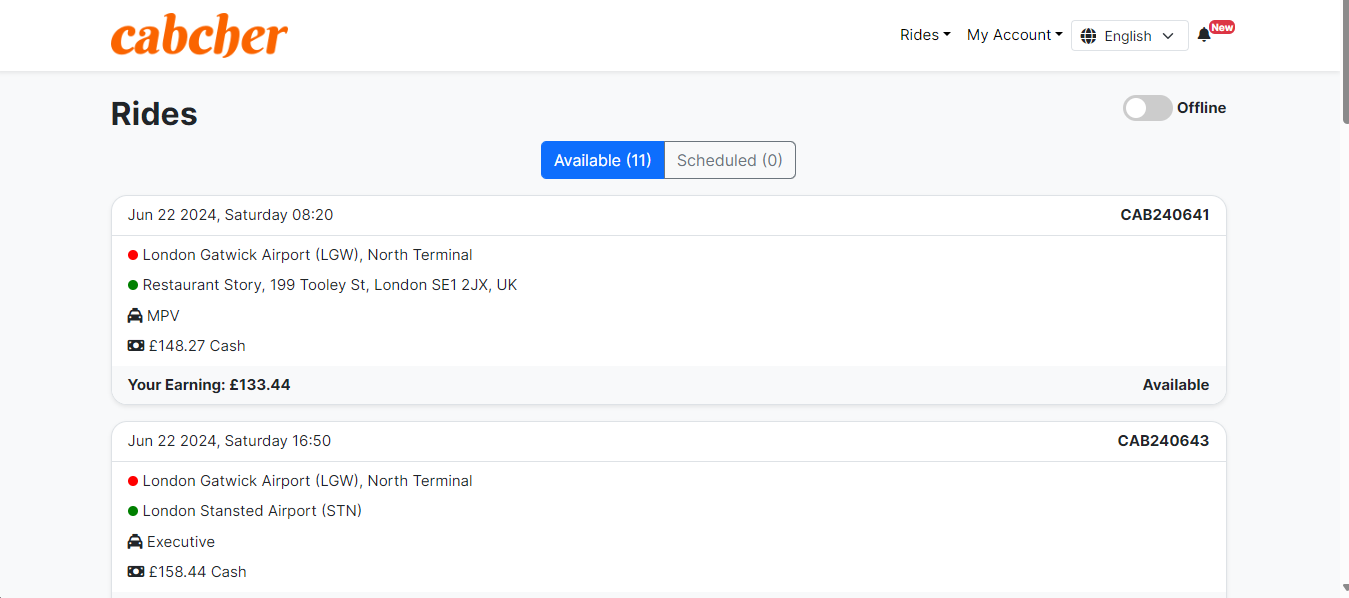Expand the Rides dropdown menu

925,35
